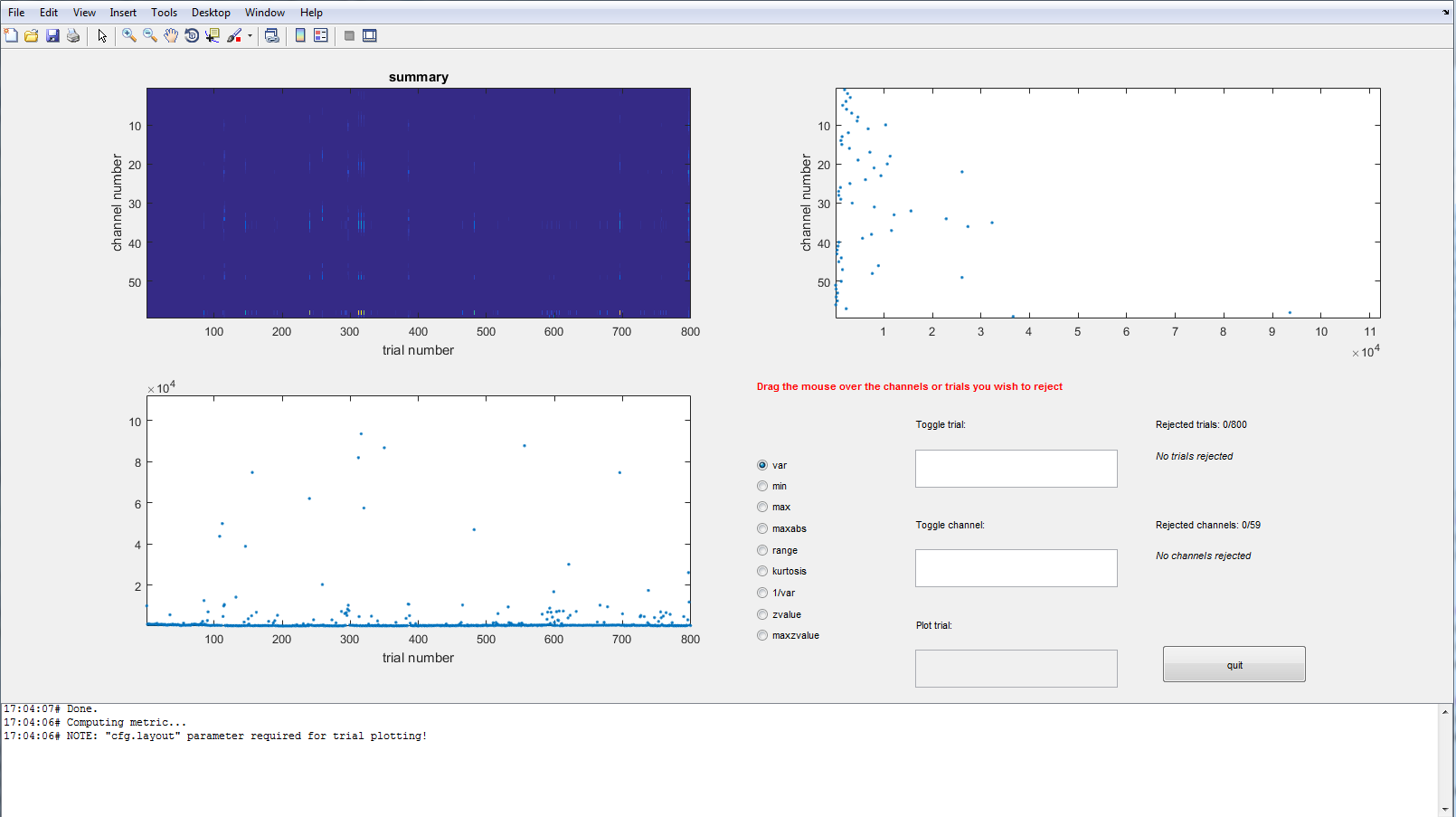
Task: Print the figure using the printer icon
Action: pos(73,35)
